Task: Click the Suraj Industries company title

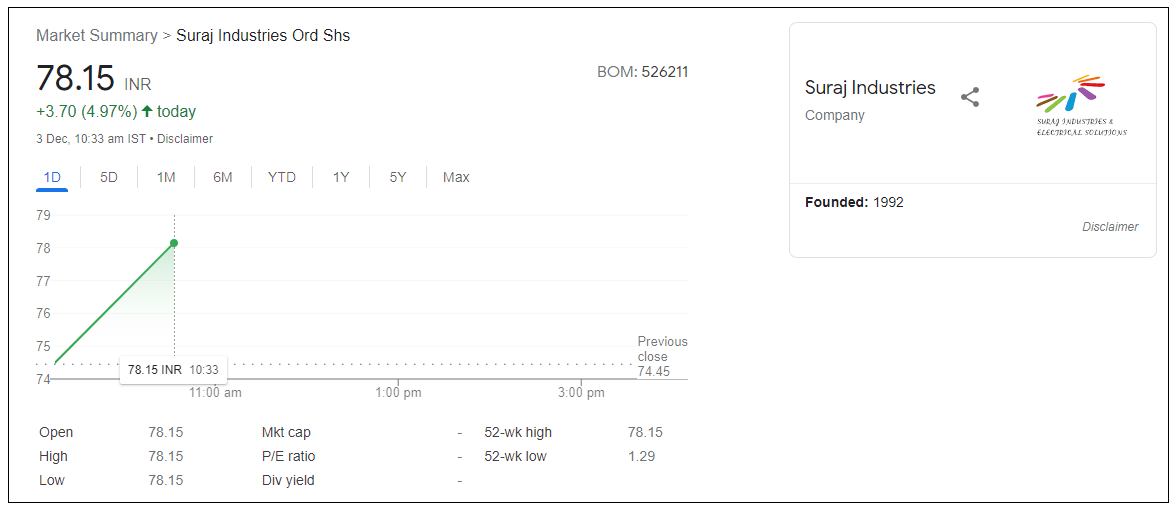Action: point(870,88)
